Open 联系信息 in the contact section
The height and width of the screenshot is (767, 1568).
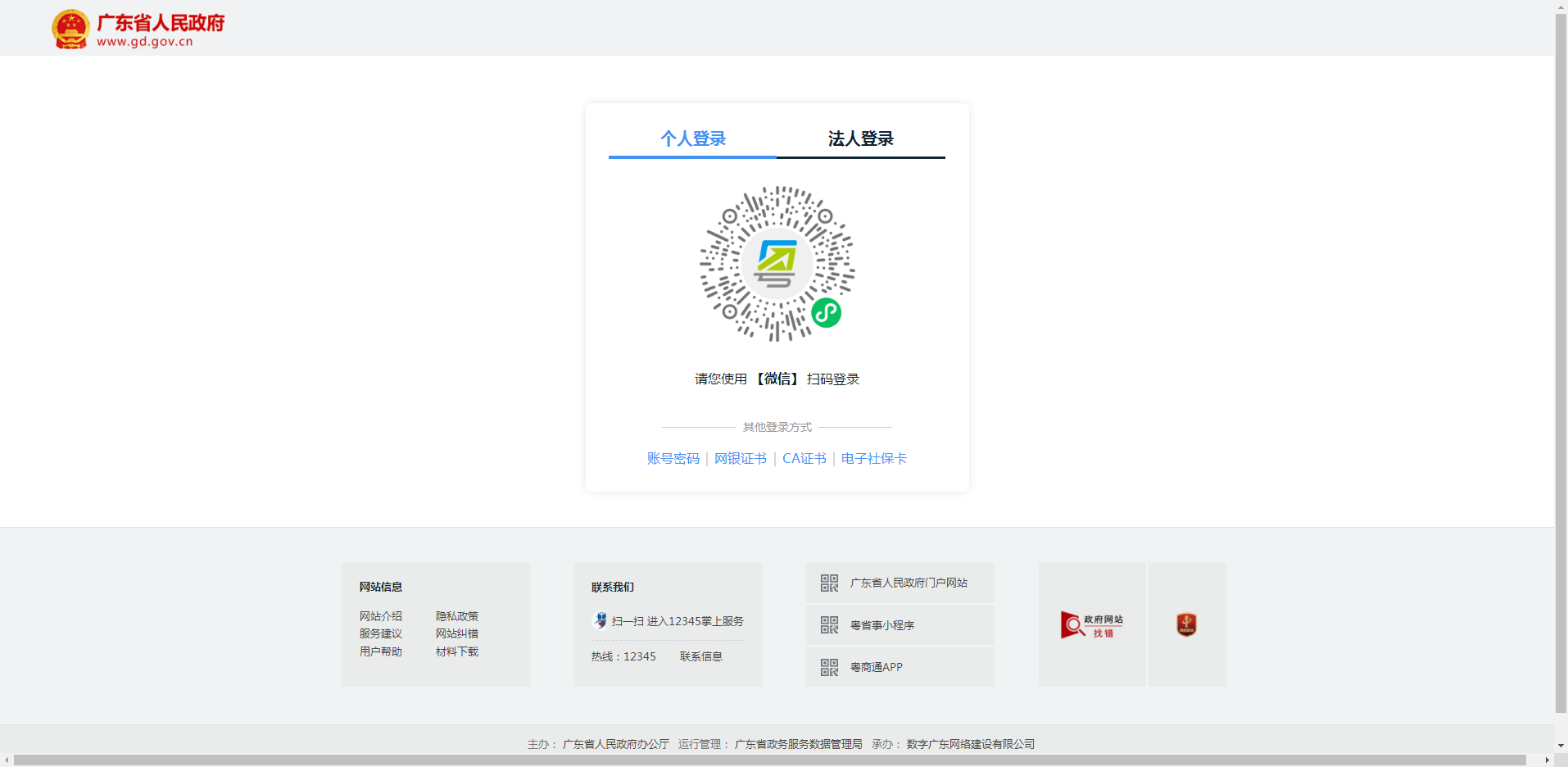click(x=700, y=656)
